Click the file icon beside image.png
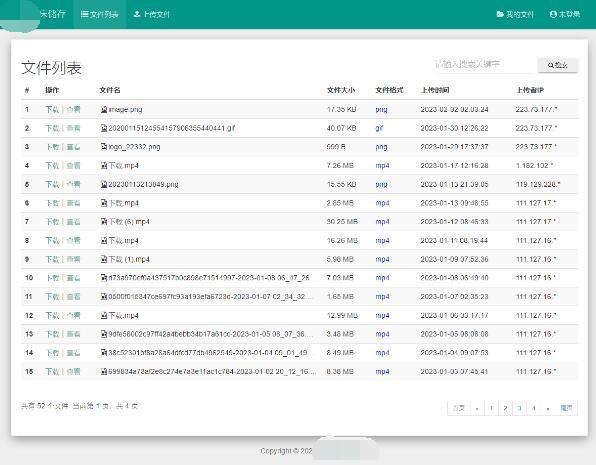 104,110
